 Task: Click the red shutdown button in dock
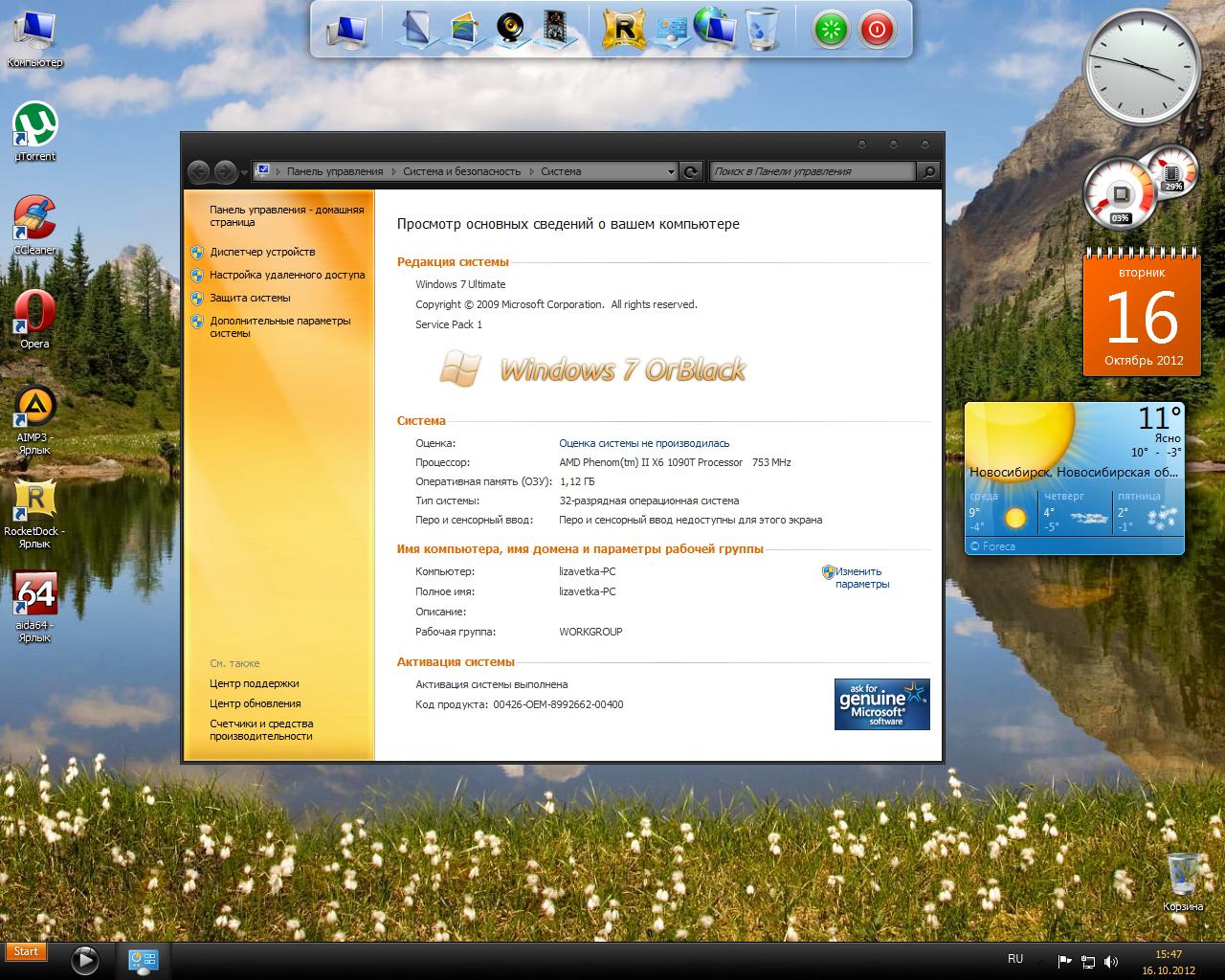(876, 30)
